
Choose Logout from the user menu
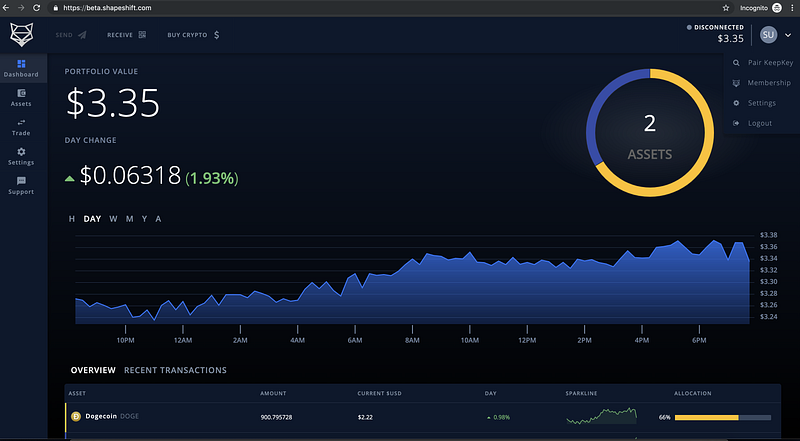(x=762, y=123)
